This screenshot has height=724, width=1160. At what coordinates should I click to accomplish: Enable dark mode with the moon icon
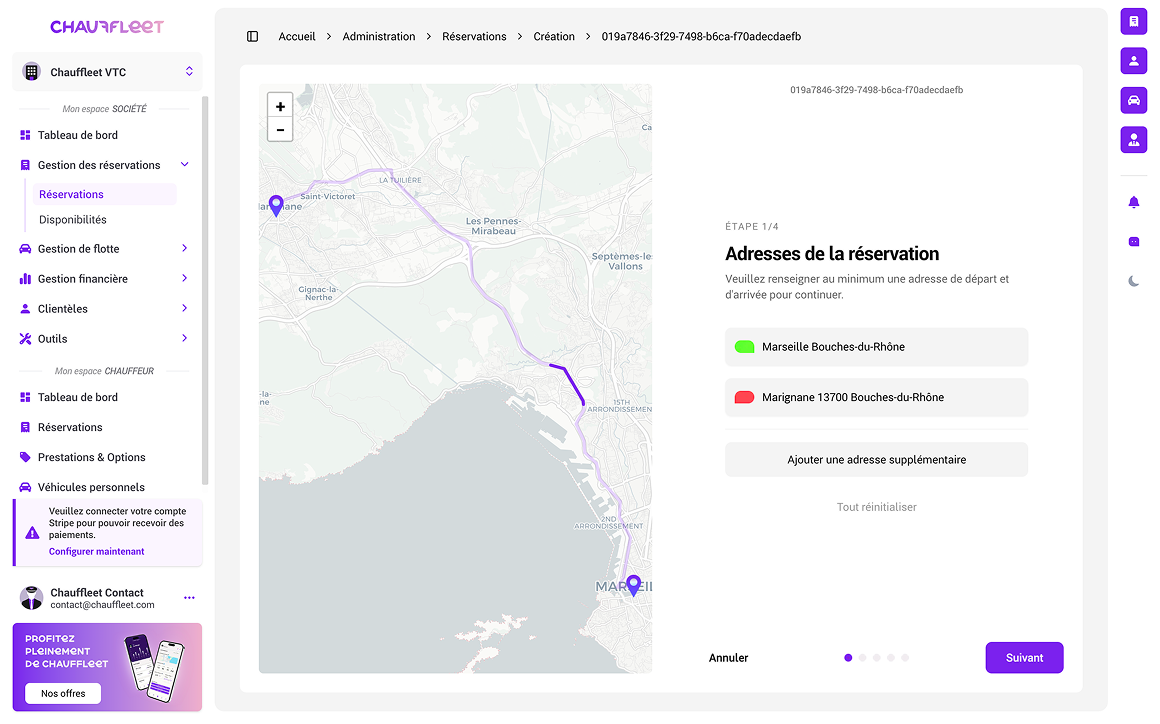point(1134,281)
